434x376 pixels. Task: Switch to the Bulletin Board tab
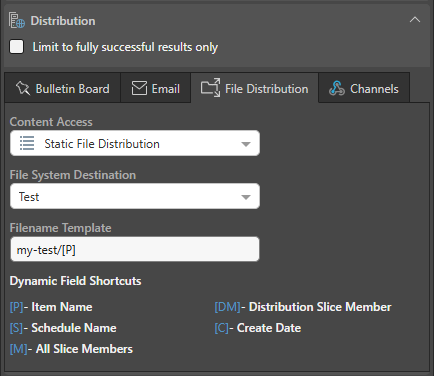point(62,88)
